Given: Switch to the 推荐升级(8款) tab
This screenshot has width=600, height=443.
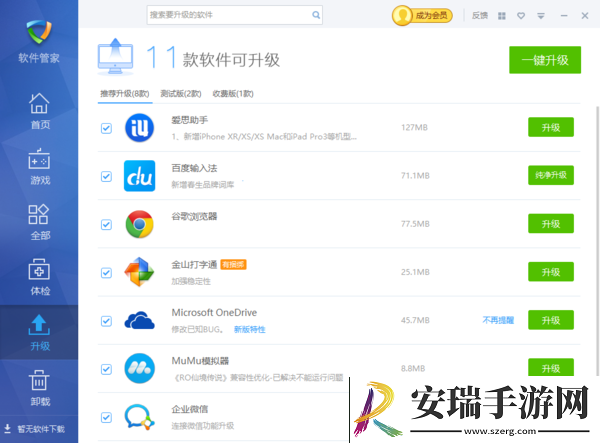Looking at the screenshot, I should tap(125, 94).
